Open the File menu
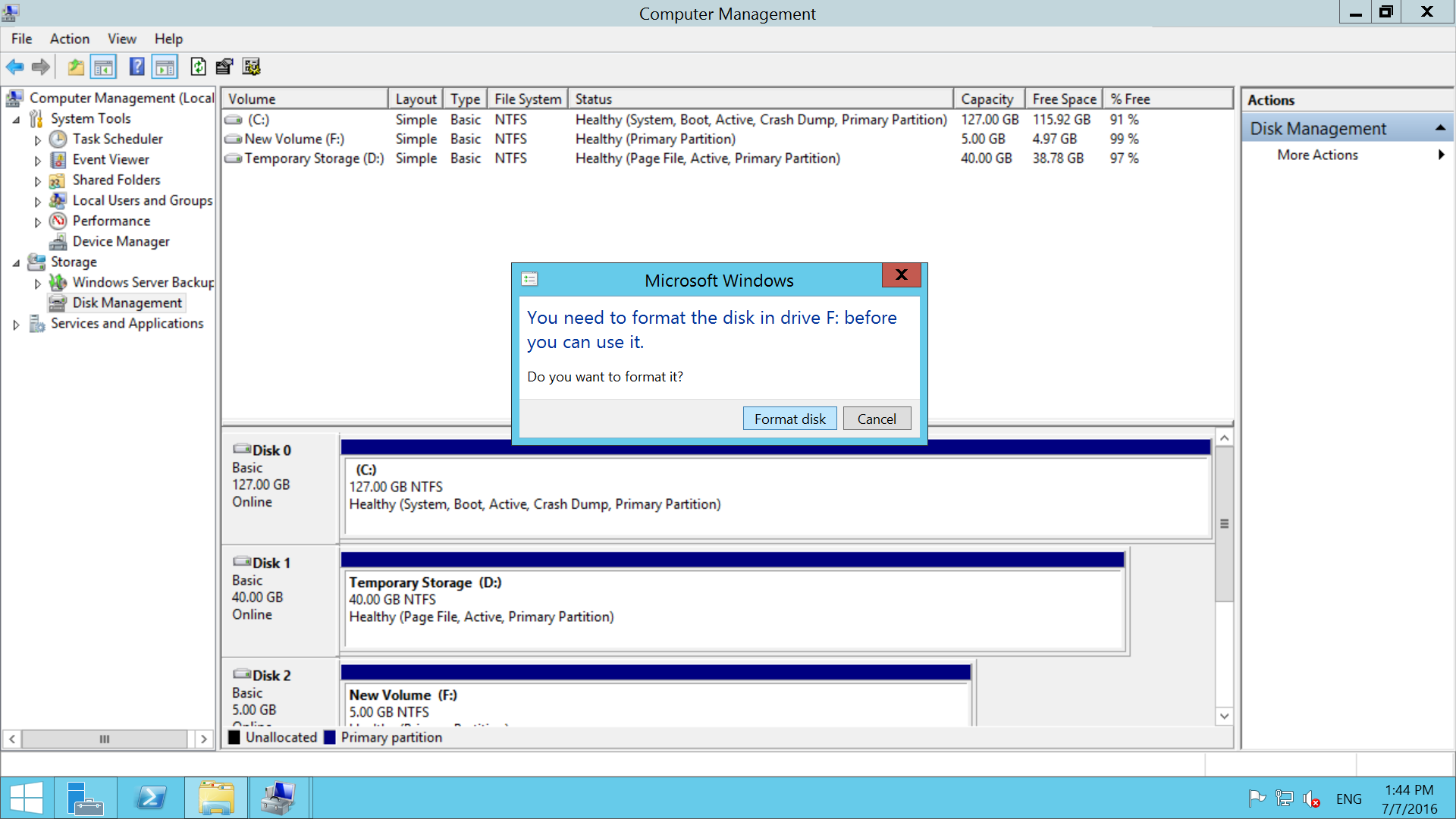 click(x=21, y=39)
